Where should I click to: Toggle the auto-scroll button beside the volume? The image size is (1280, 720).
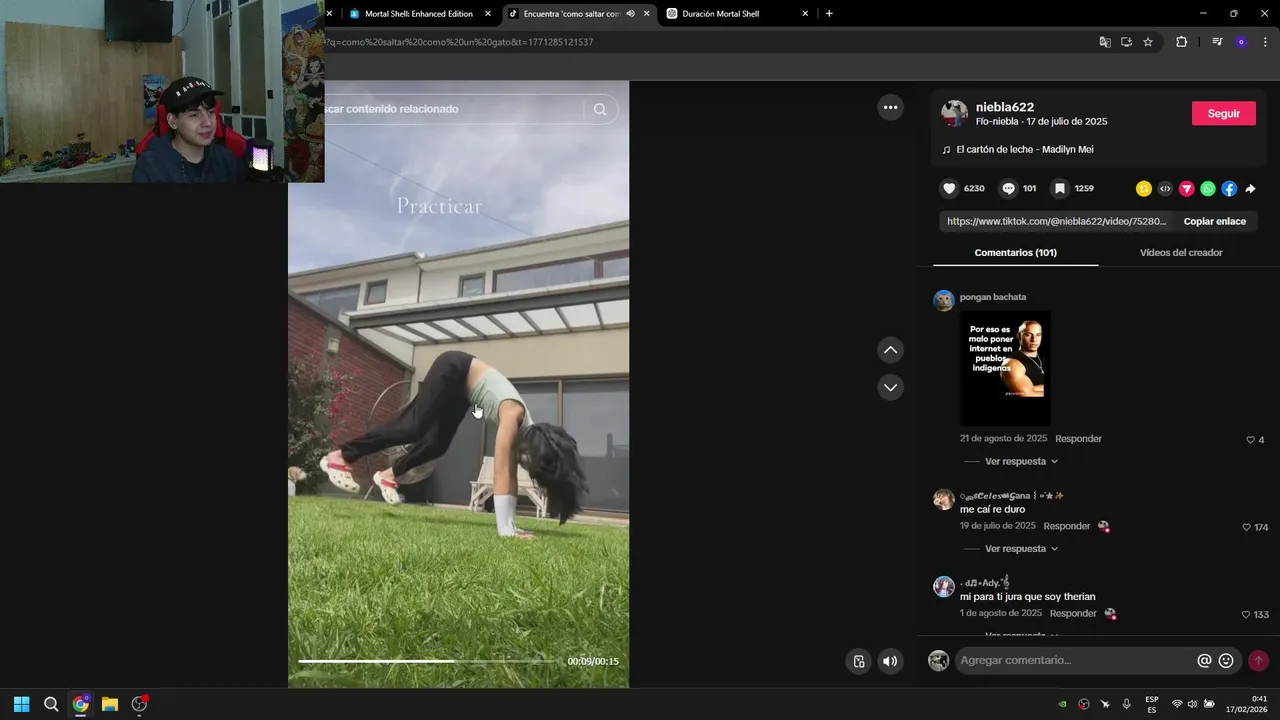(x=858, y=661)
